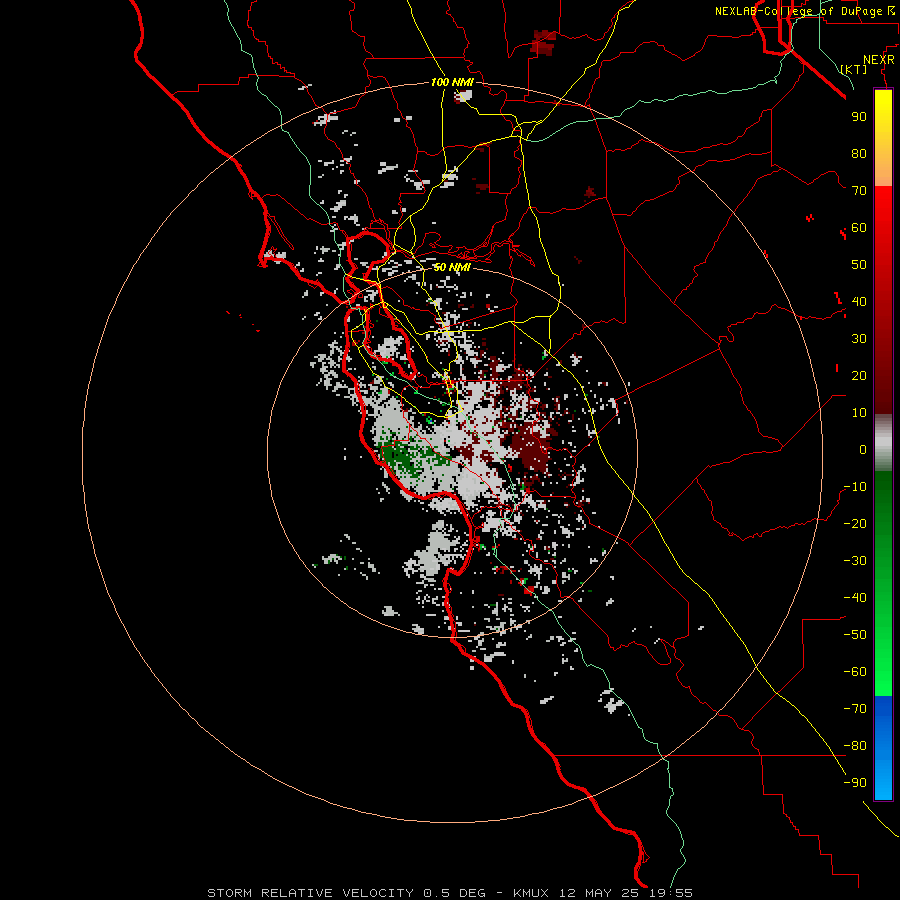Click the "40" color bar scale label
This screenshot has height=900, width=900.
(859, 301)
